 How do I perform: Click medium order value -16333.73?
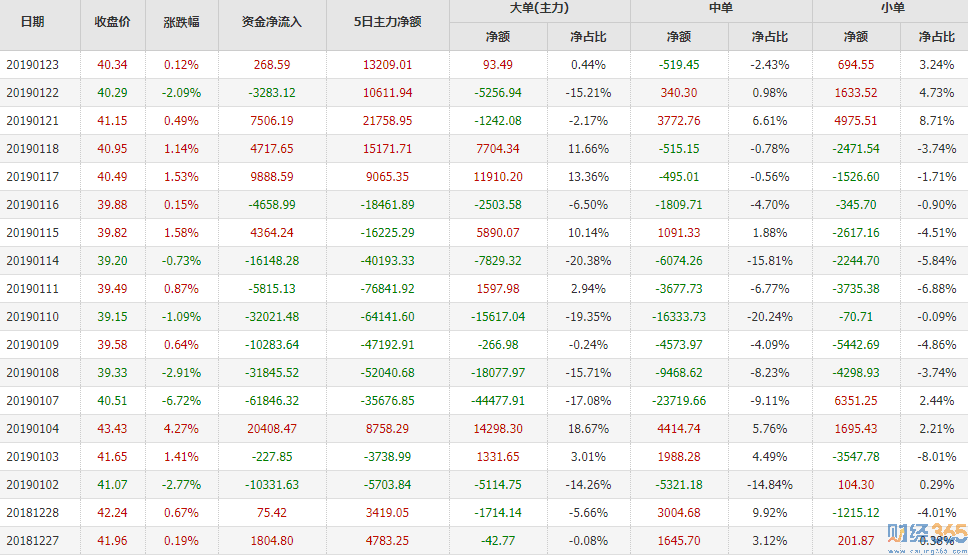(679, 317)
